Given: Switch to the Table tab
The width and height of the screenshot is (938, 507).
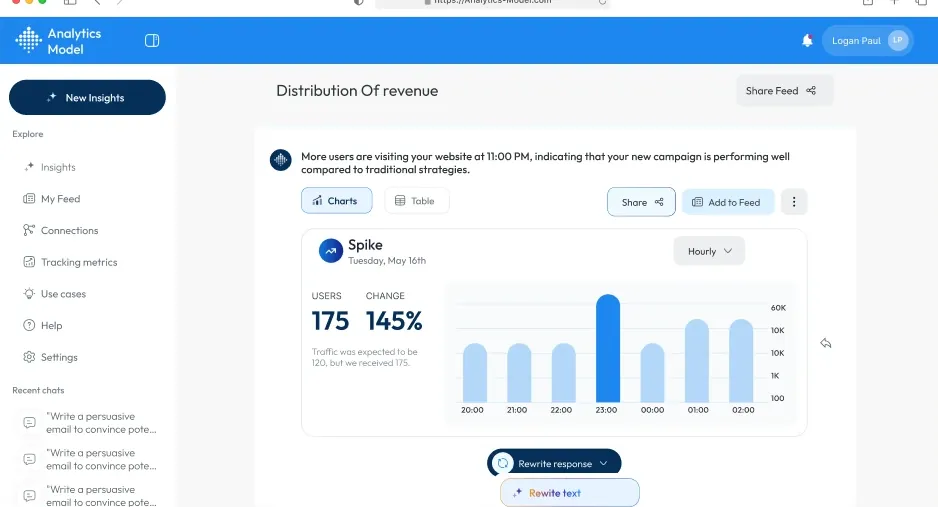Looking at the screenshot, I should click(x=416, y=201).
